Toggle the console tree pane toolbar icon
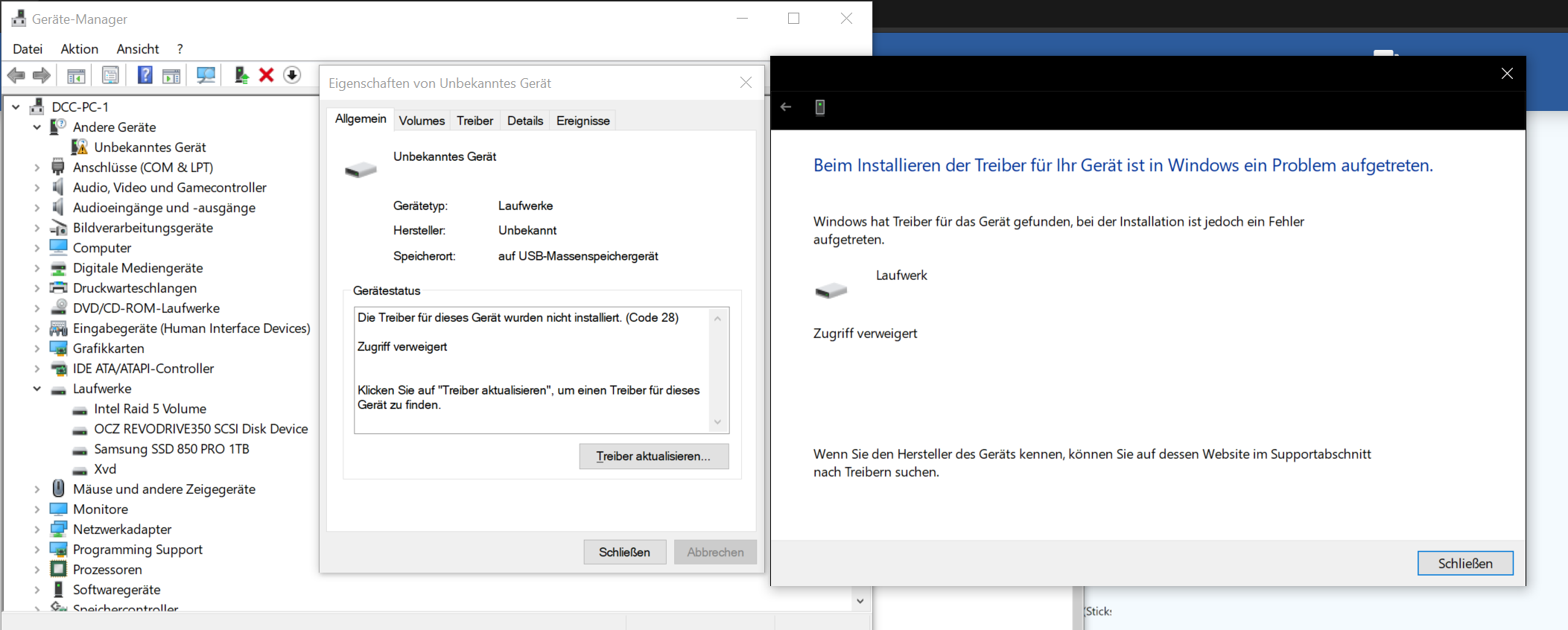This screenshot has height=630, width=1568. 76,75
